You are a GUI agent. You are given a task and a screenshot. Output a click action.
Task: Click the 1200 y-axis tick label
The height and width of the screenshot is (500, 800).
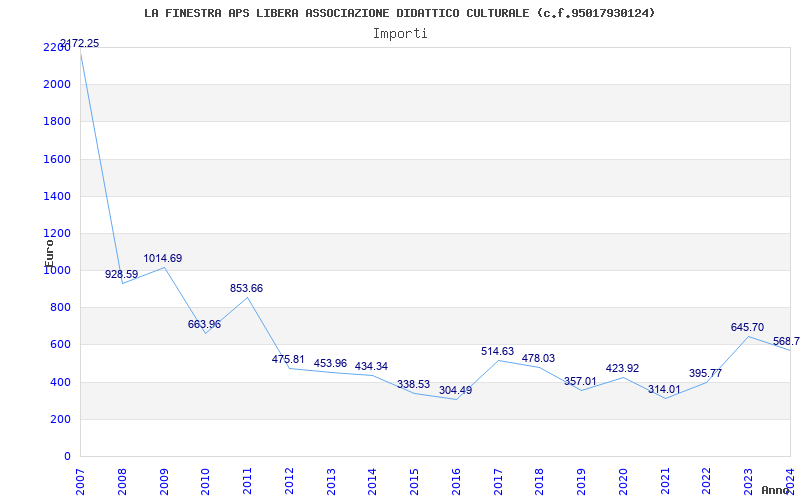(x=57, y=233)
